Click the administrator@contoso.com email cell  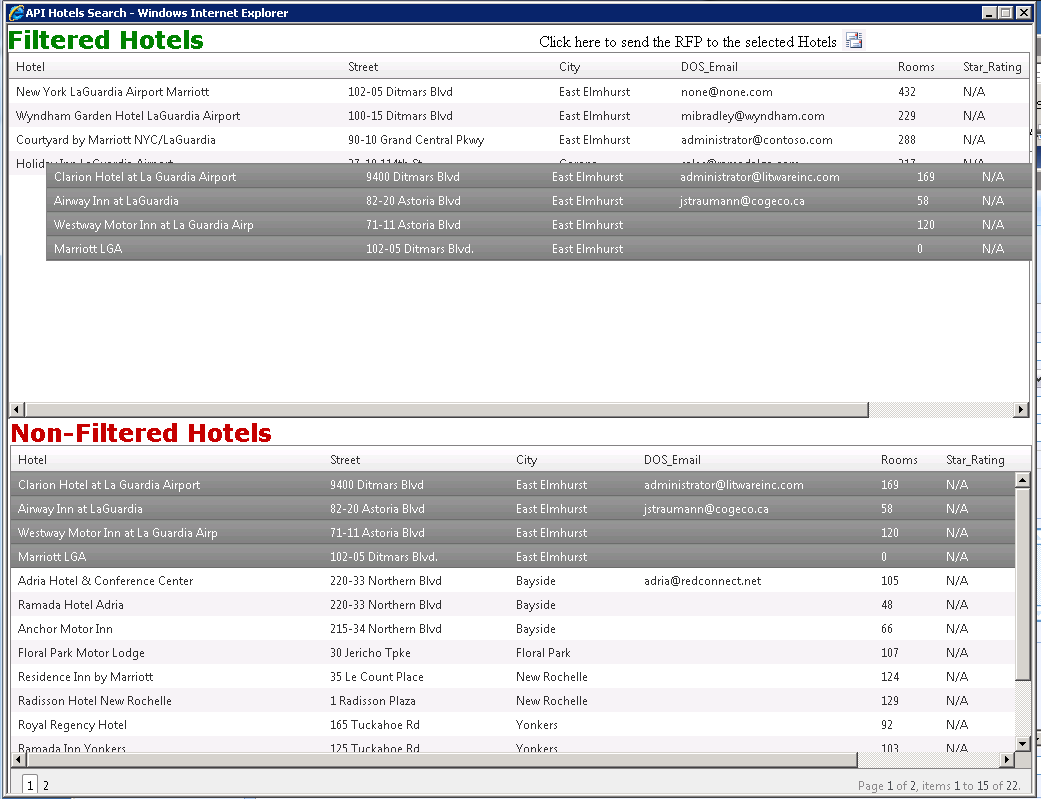point(757,139)
